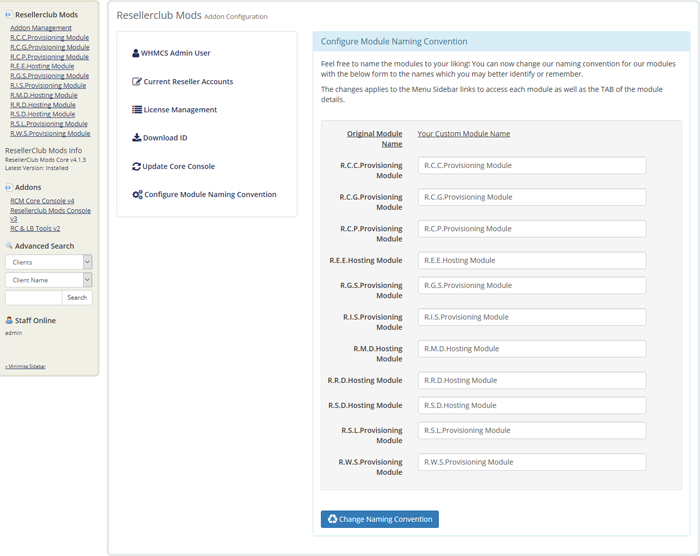Open R.I.S.Provisioning Module sidebar link
The image size is (700, 556).
[48, 85]
